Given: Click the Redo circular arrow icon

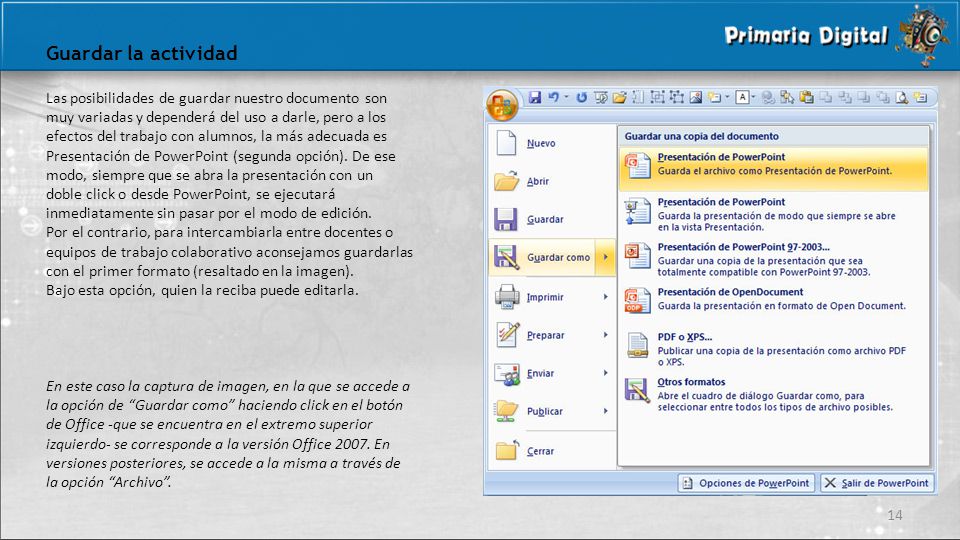Looking at the screenshot, I should tap(582, 97).
